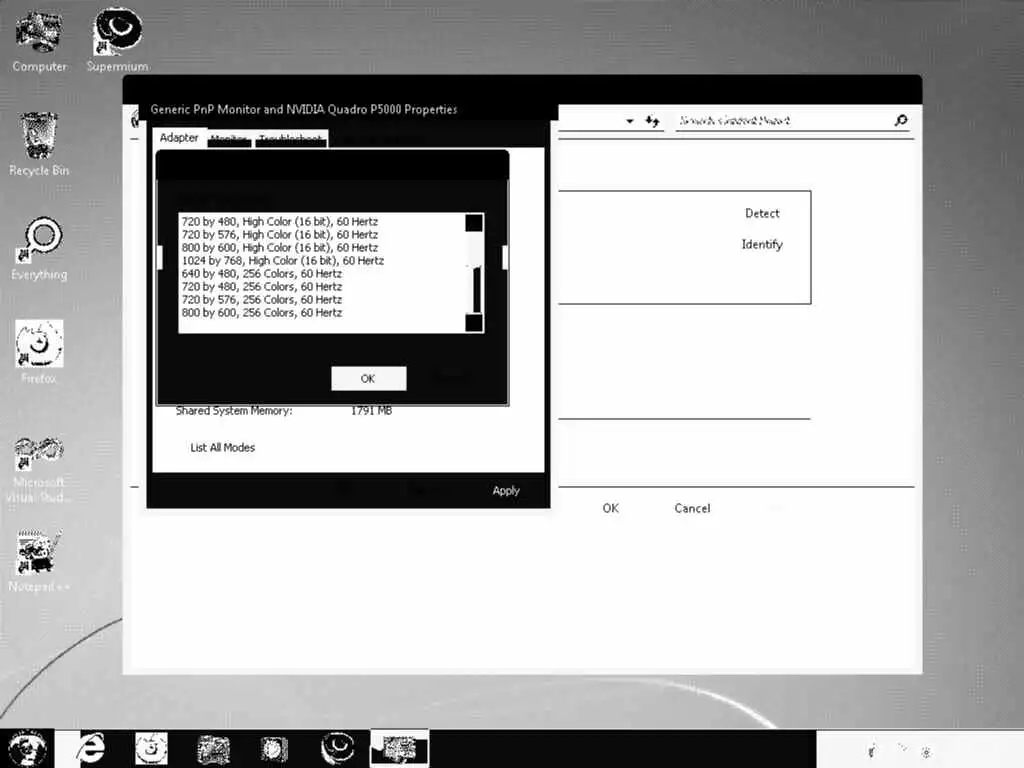Image resolution: width=1024 pixels, height=768 pixels.
Task: Switch to the Monitor tab
Action: 229,139
